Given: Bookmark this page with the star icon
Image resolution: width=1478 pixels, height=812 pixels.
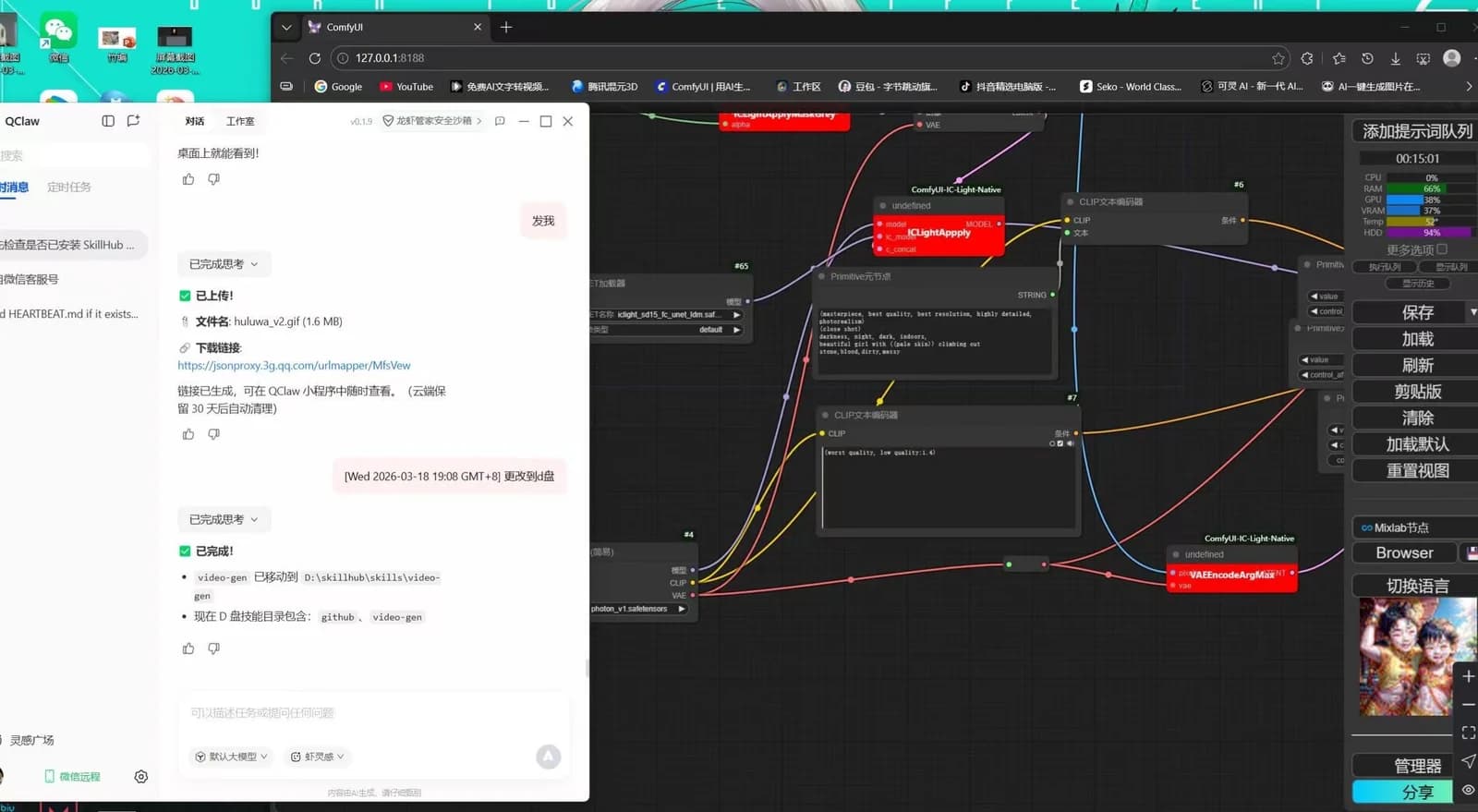Looking at the screenshot, I should [x=1278, y=58].
